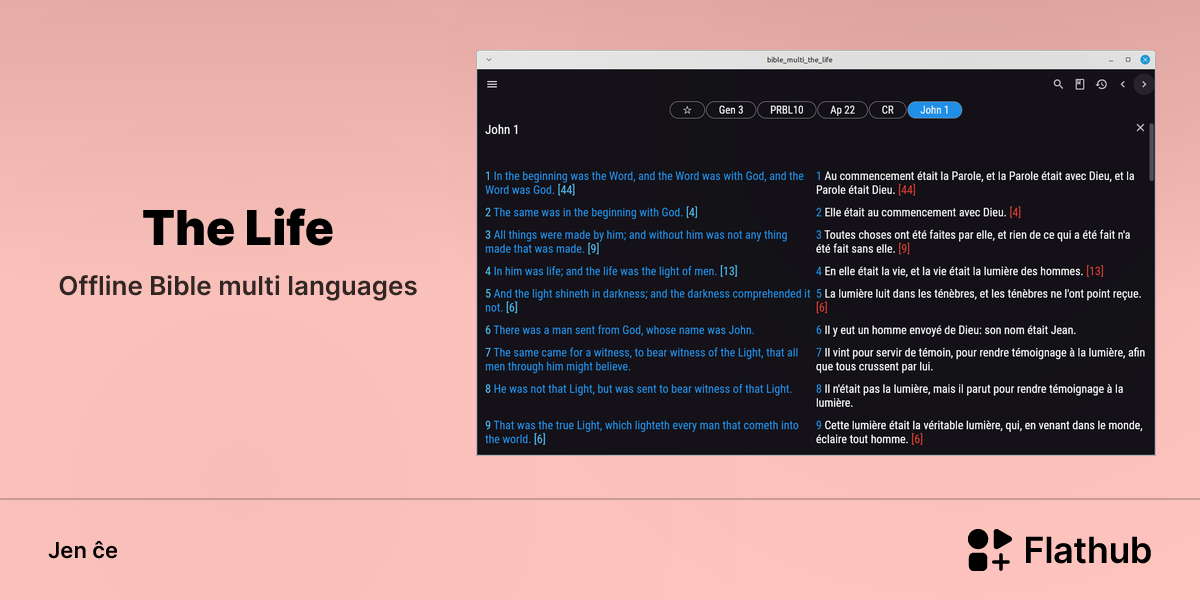Open red [9] references after French verse 3

904,249
